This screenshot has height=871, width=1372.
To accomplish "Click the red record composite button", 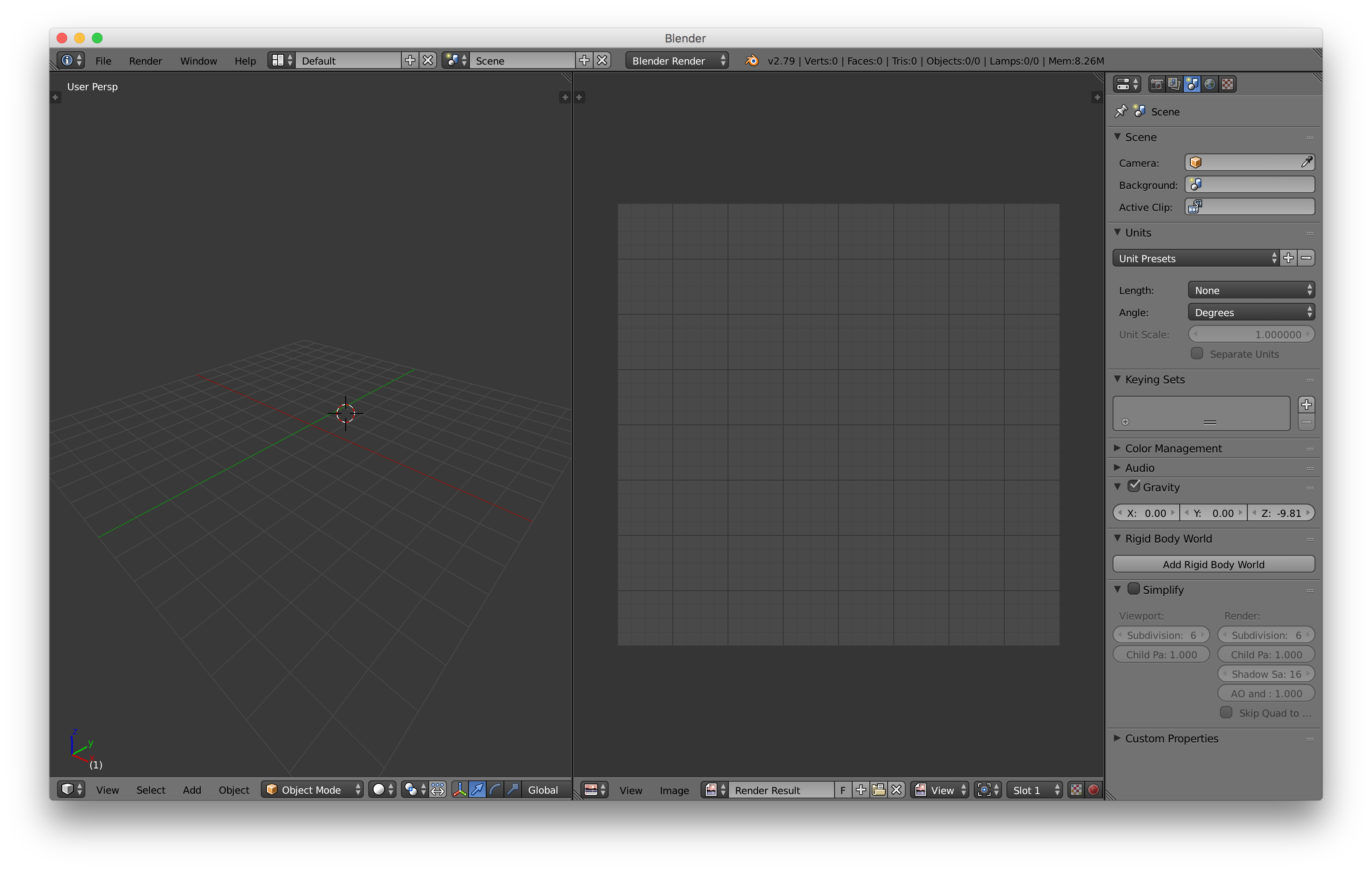I will [x=1094, y=790].
